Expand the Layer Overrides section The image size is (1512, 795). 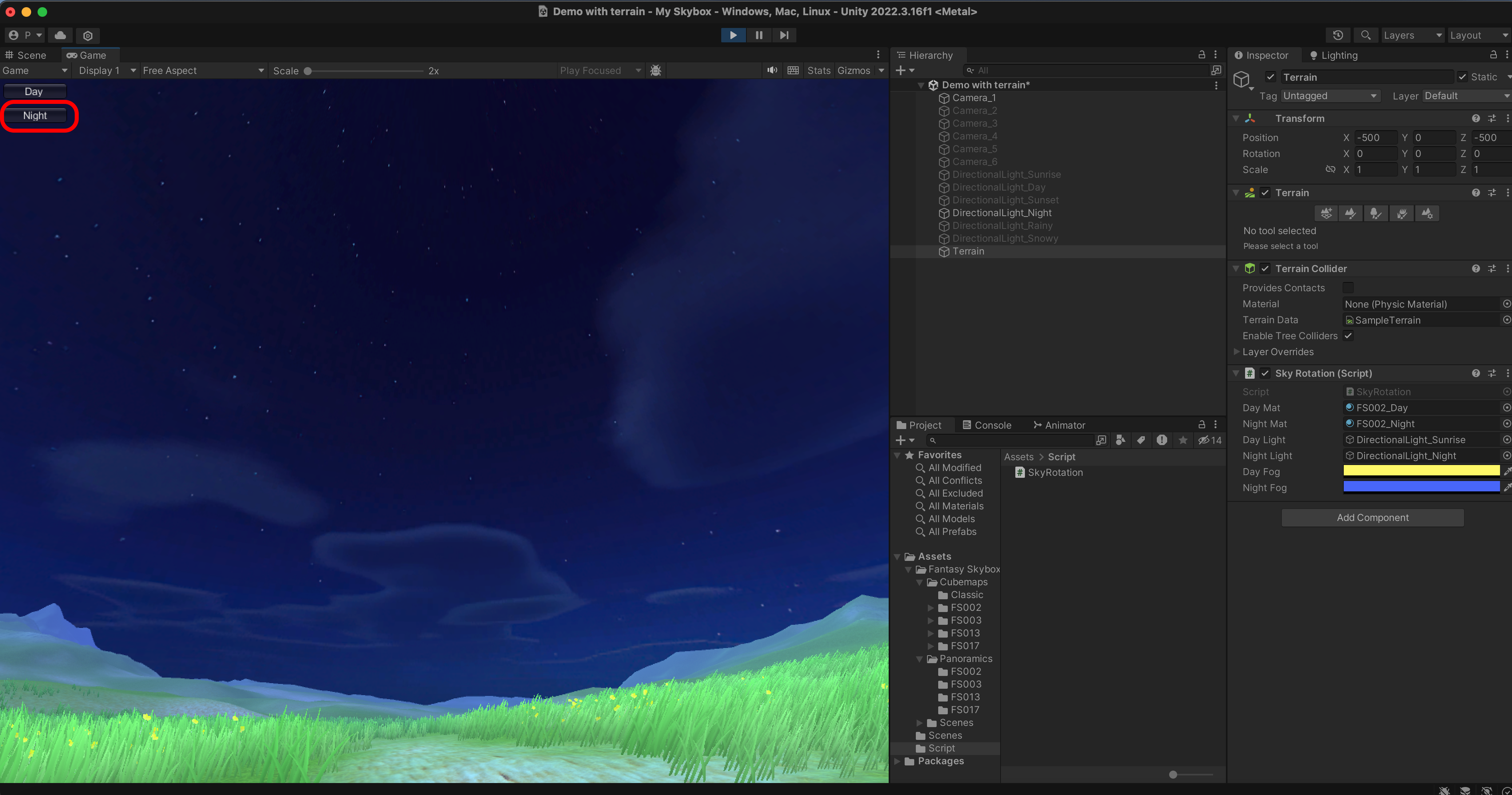1237,352
